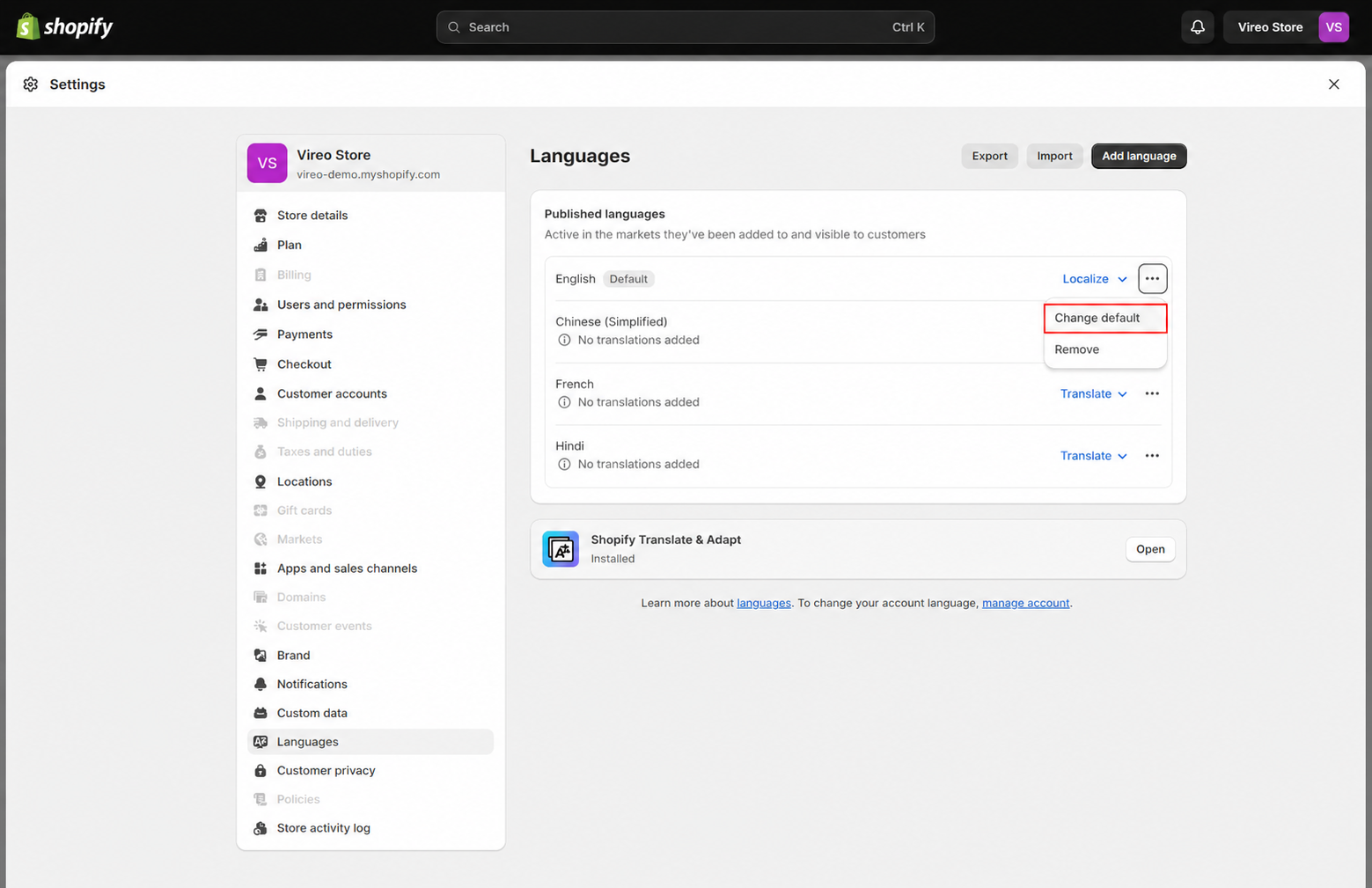This screenshot has height=888, width=1372.
Task: Open the Custom data settings
Action: click(x=371, y=714)
